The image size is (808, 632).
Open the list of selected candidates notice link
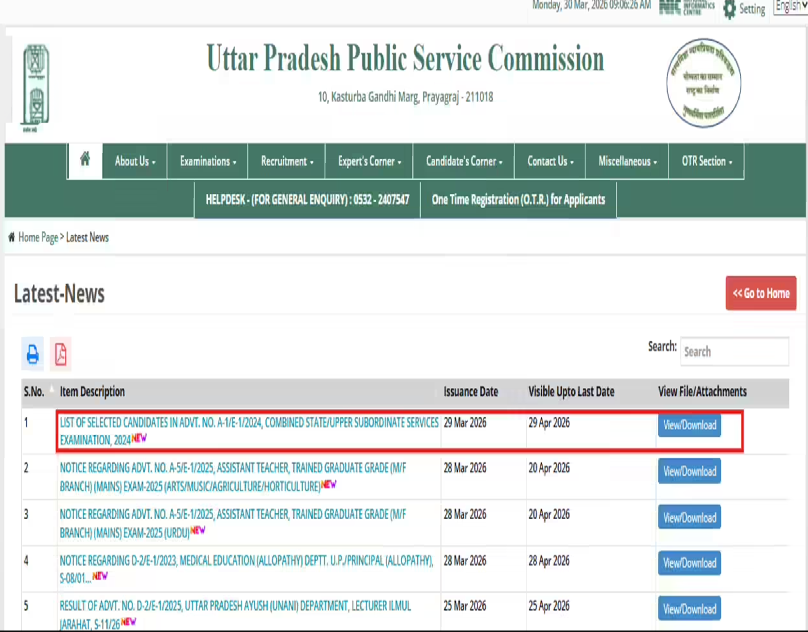247,425
